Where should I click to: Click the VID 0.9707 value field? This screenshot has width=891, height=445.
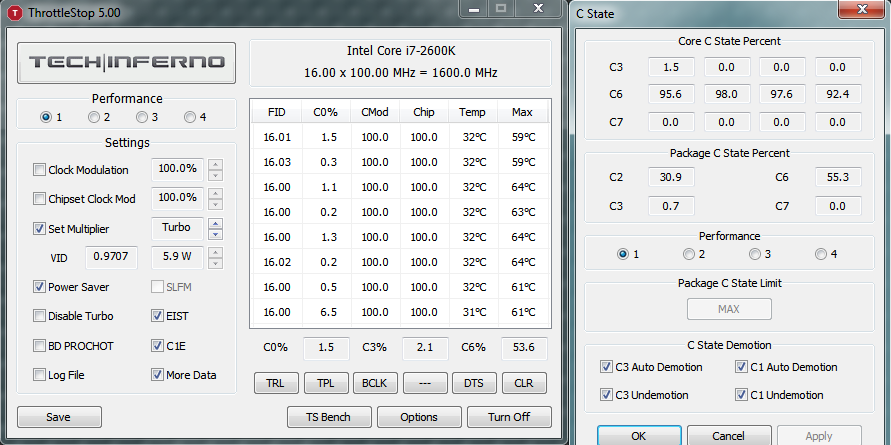(111, 257)
